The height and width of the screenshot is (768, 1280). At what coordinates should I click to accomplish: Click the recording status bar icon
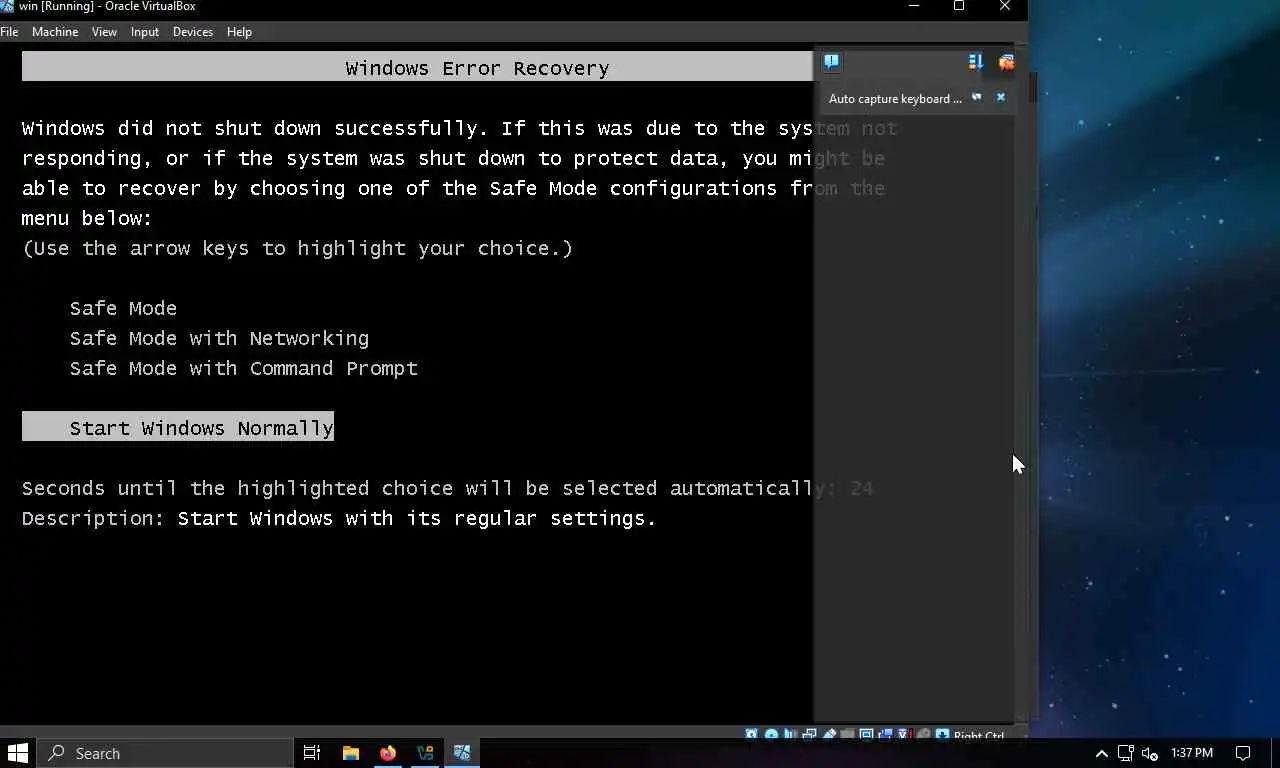pyautogui.click(x=886, y=735)
